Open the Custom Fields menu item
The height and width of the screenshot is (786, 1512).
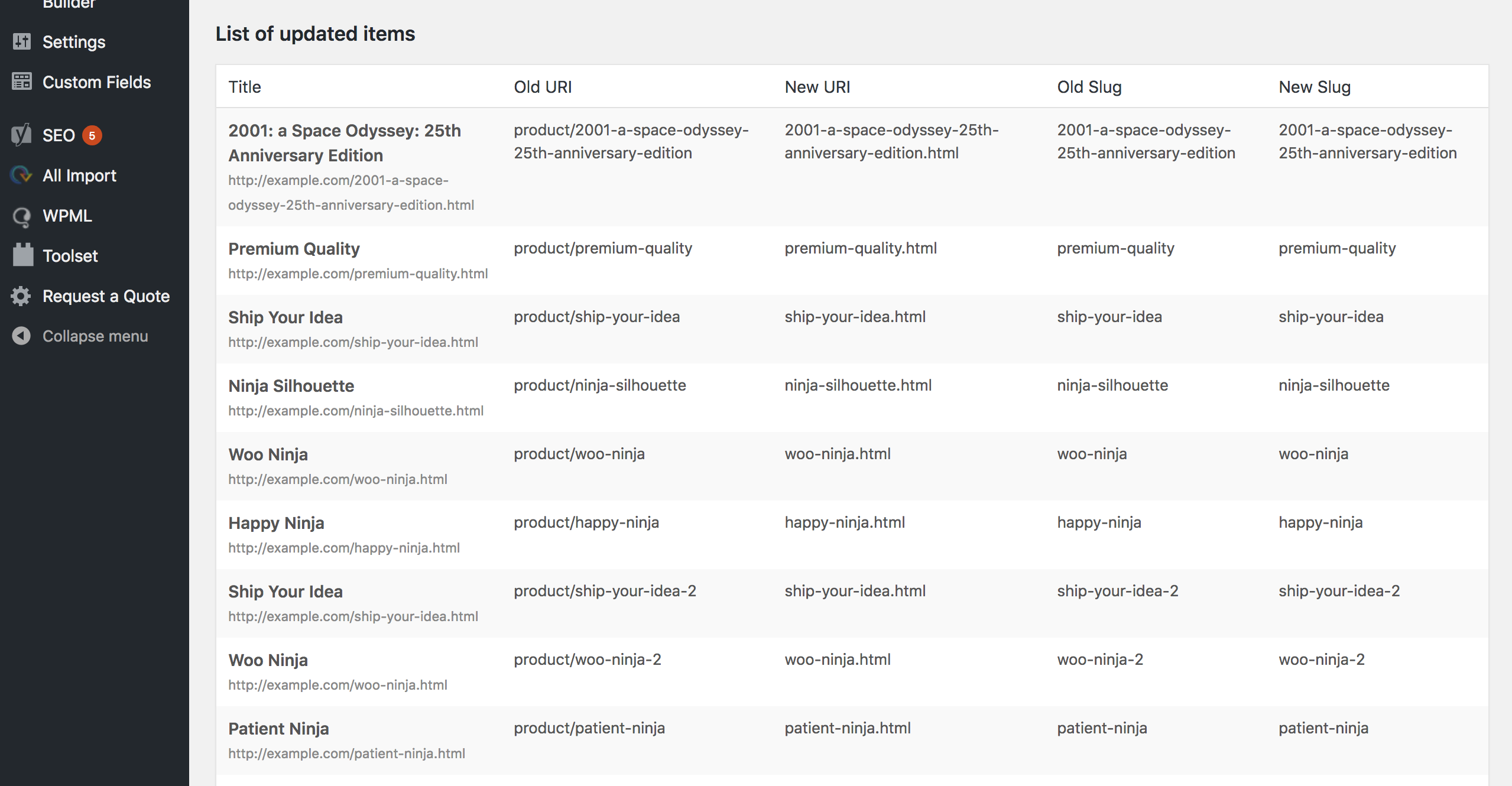tap(96, 82)
